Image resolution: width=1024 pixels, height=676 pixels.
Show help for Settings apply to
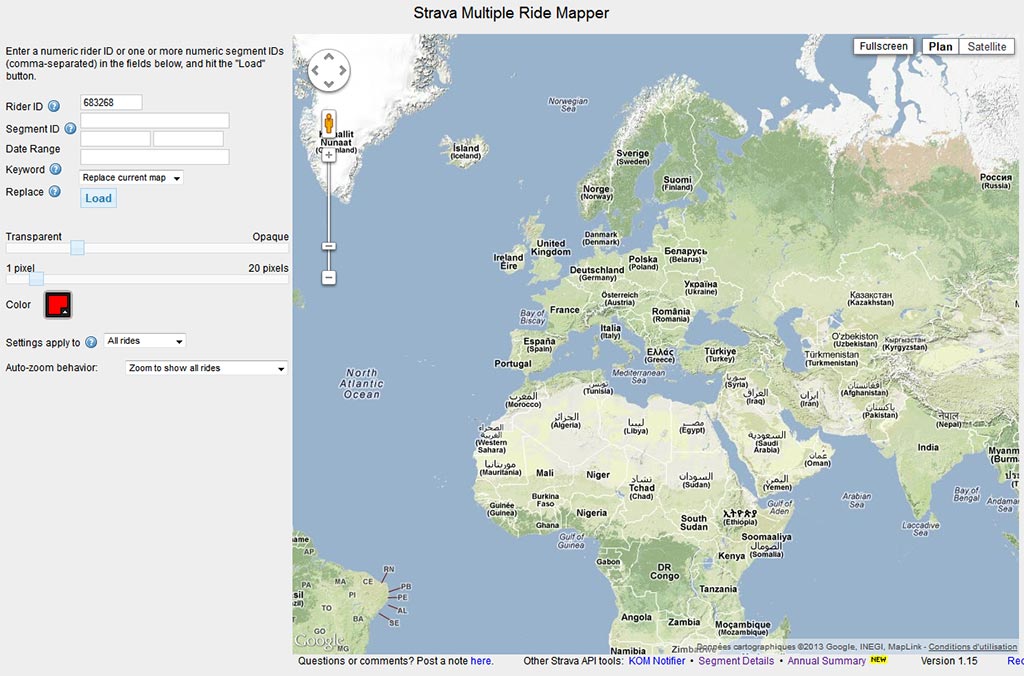pyautogui.click(x=91, y=342)
